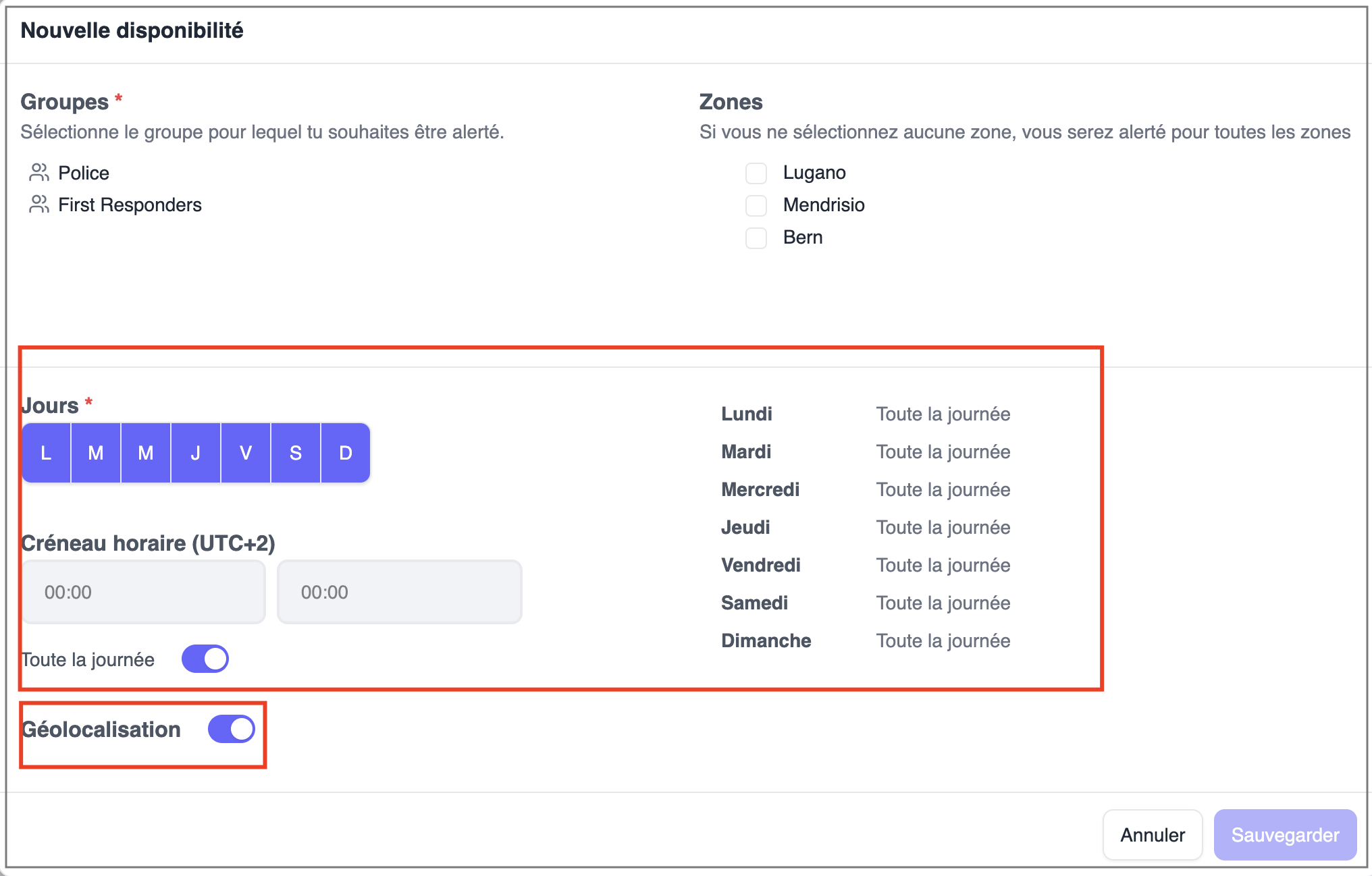Toggle the S (Samedi) day button
This screenshot has width=1372, height=876.
[x=296, y=453]
